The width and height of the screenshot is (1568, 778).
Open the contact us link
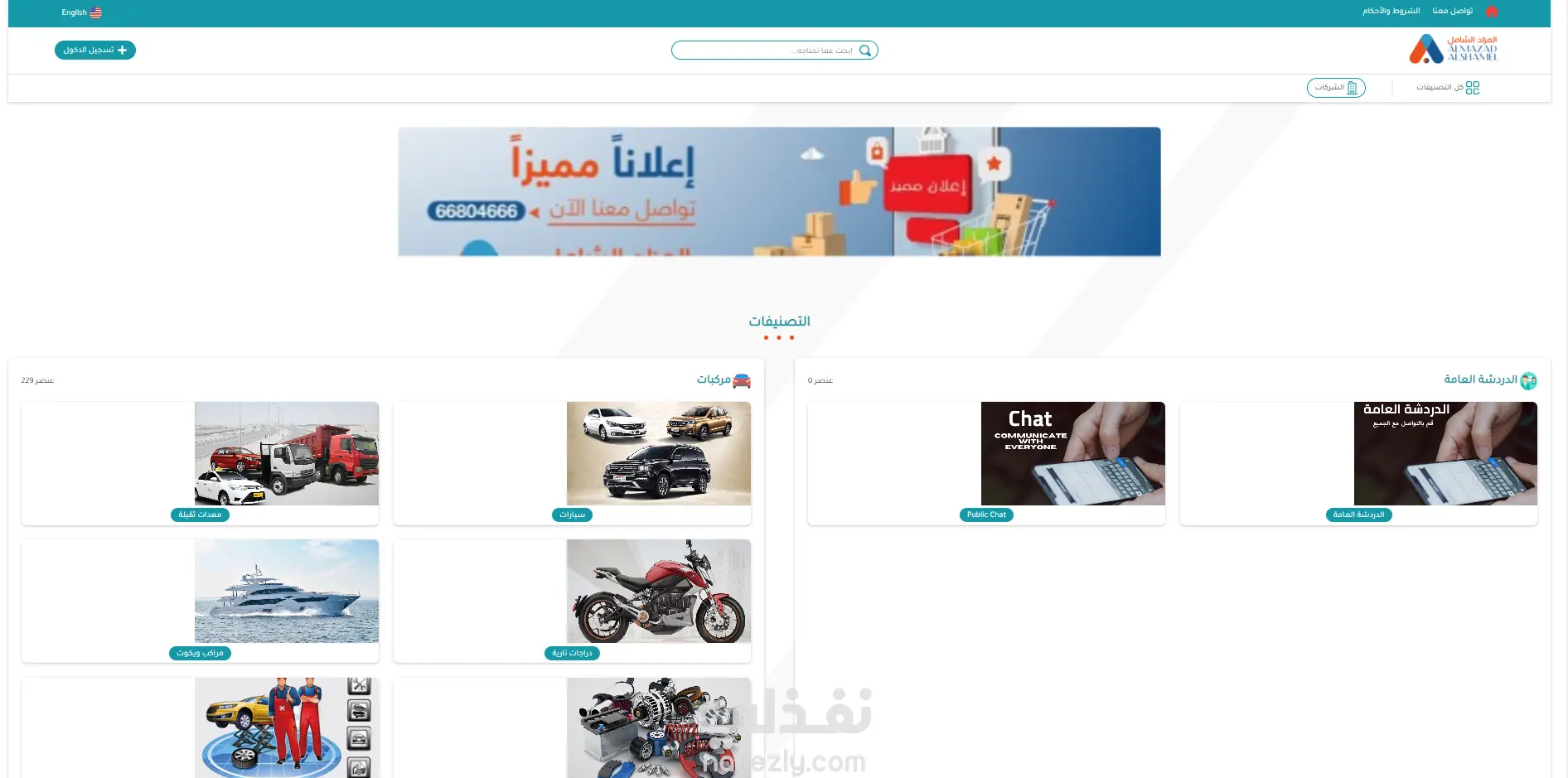[1453, 12]
